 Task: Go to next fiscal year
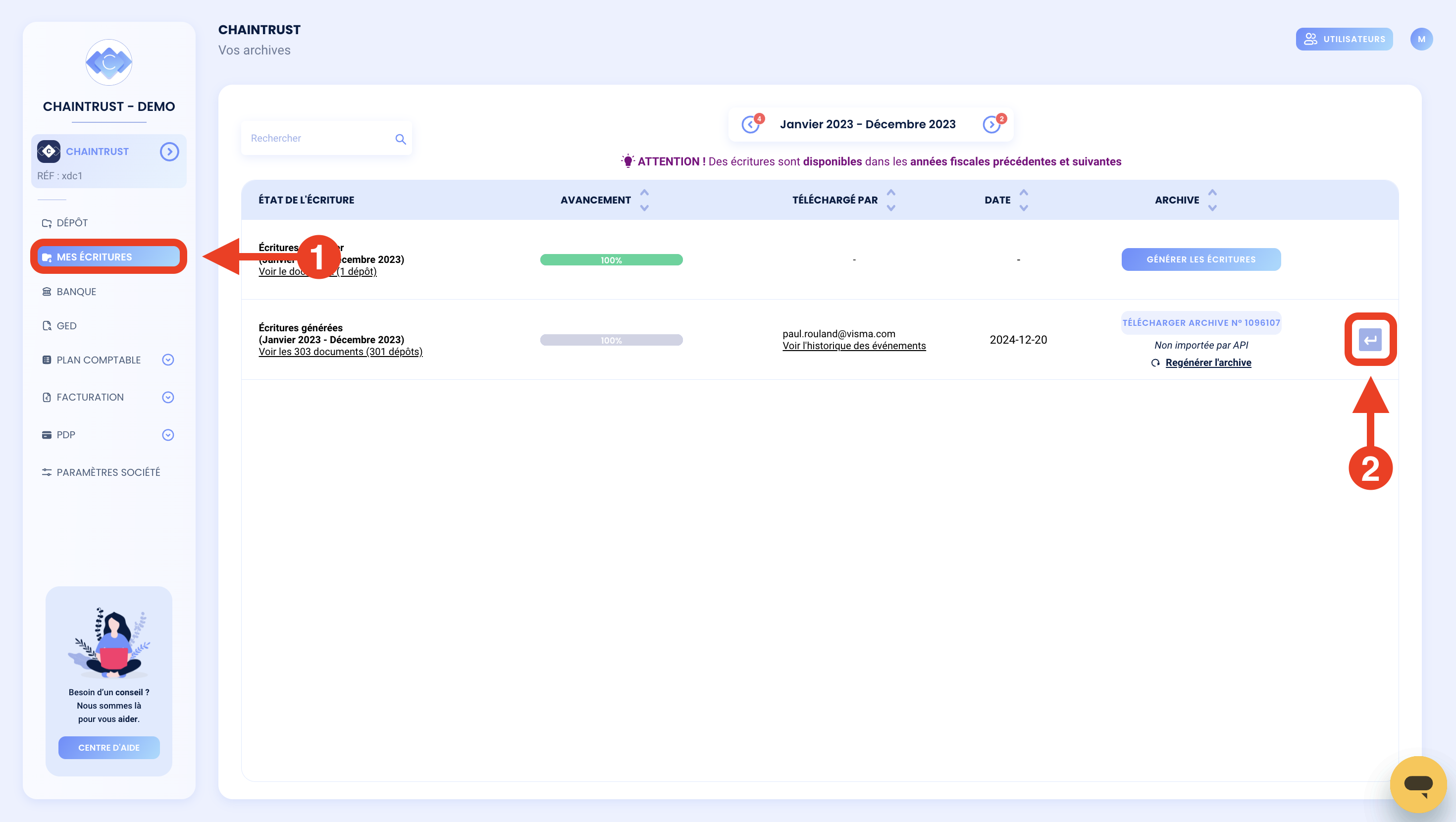[x=992, y=124]
